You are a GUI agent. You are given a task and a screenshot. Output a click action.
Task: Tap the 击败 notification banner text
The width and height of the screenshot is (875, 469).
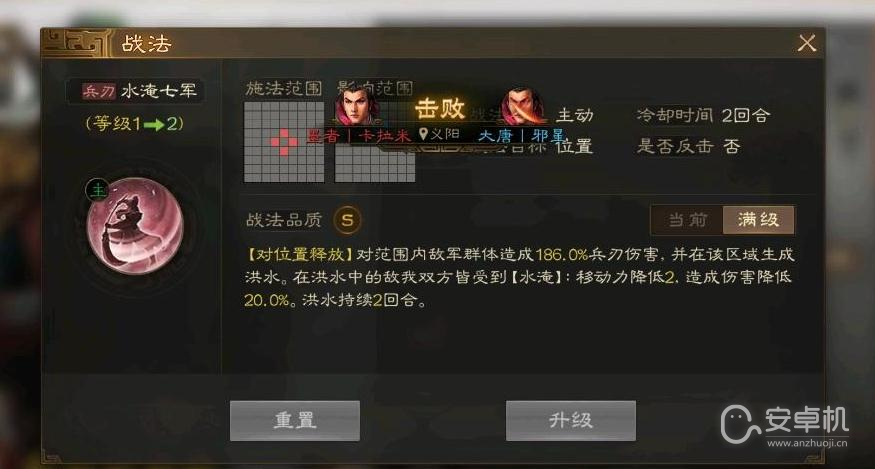point(440,108)
